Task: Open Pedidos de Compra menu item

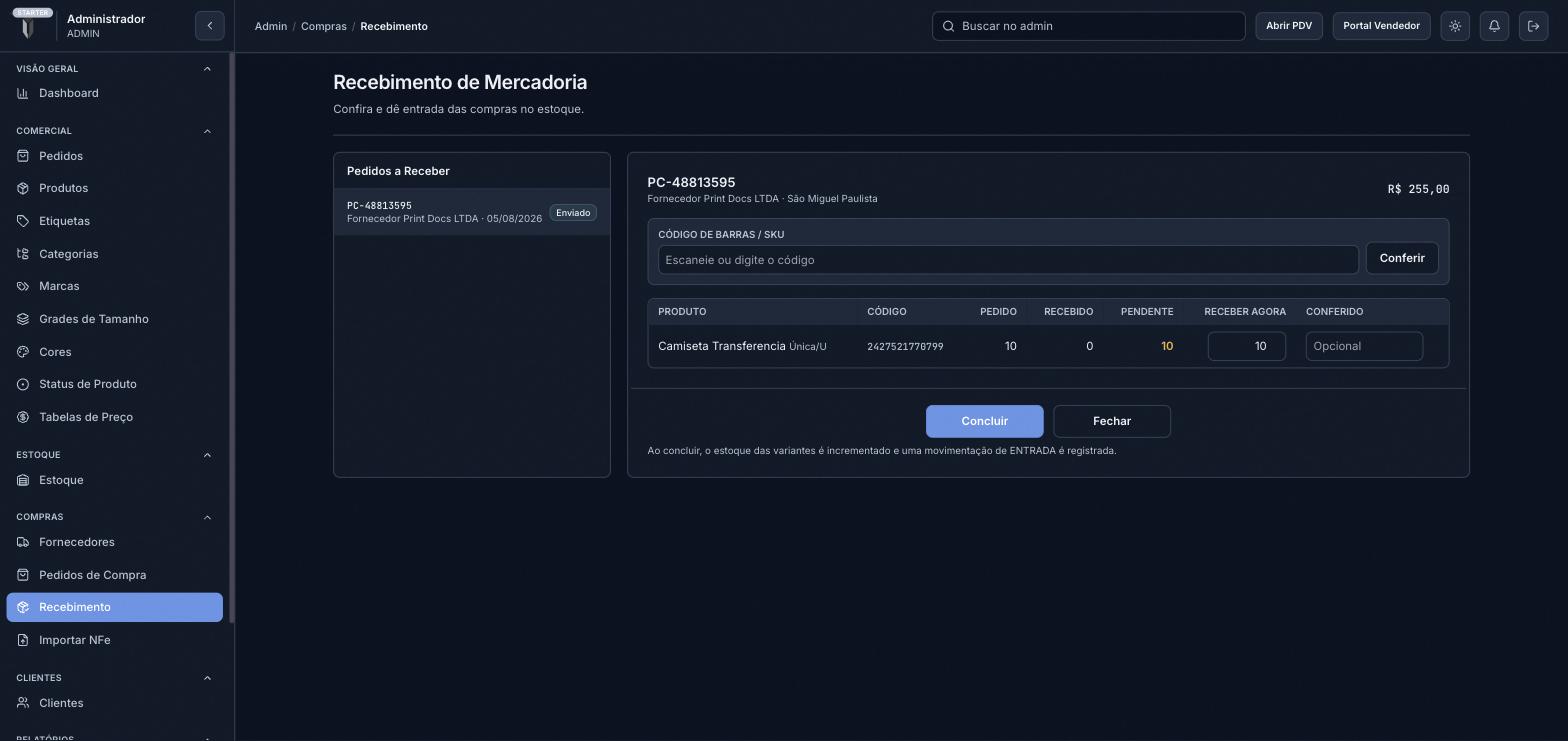Action: click(x=115, y=575)
